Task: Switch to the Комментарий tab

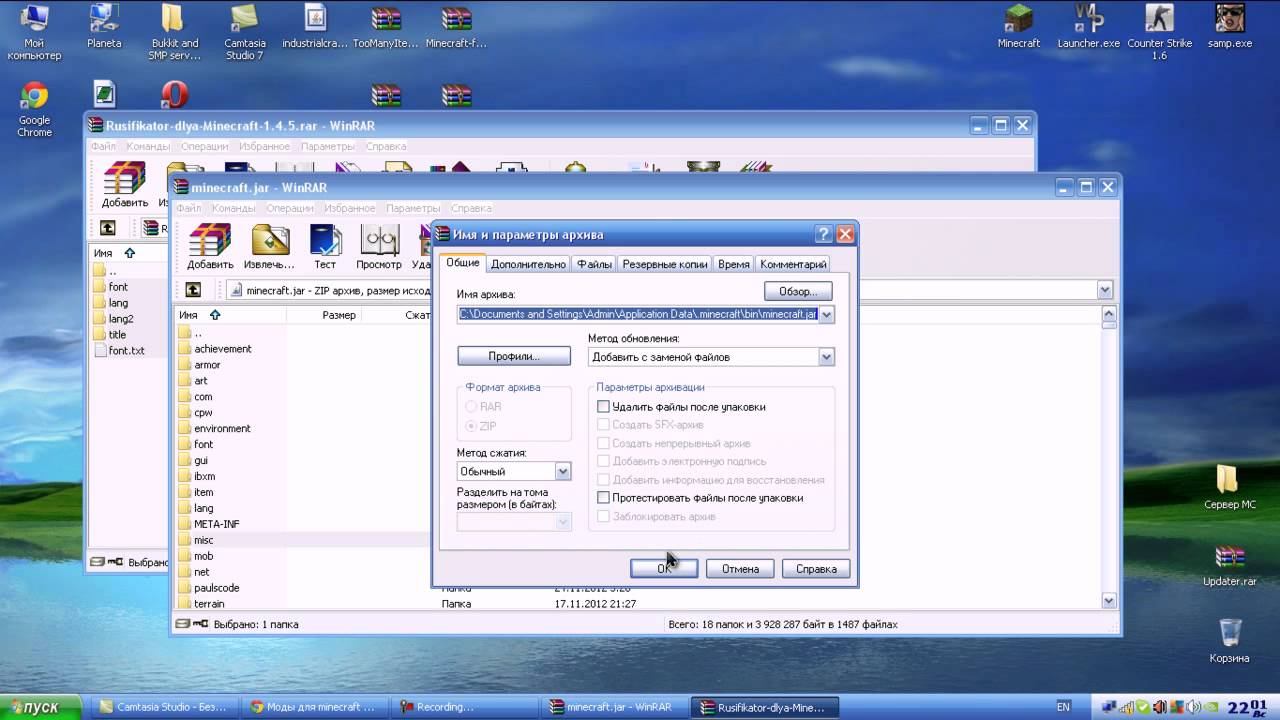Action: (793, 264)
